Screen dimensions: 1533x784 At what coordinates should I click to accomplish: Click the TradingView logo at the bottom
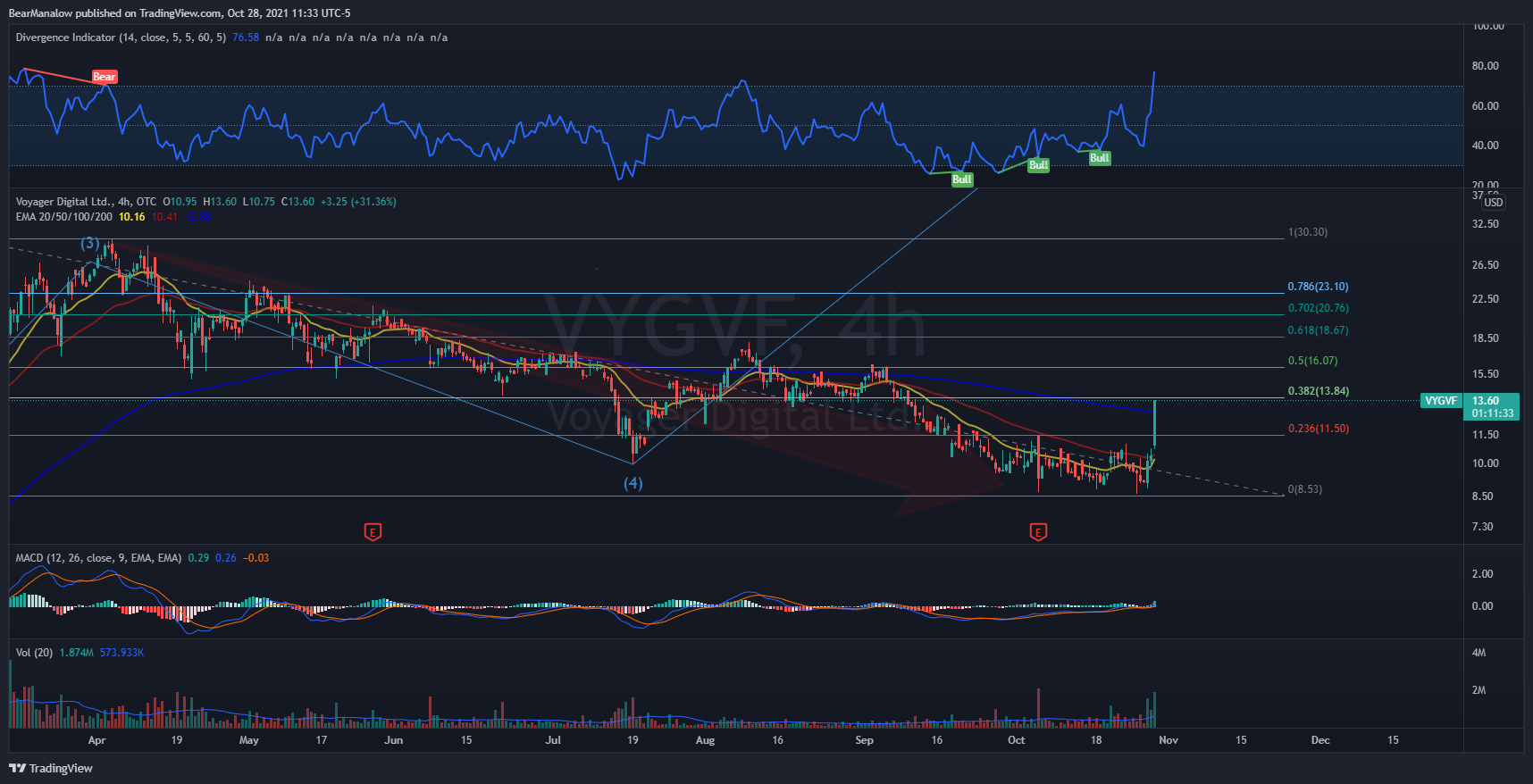(51, 768)
